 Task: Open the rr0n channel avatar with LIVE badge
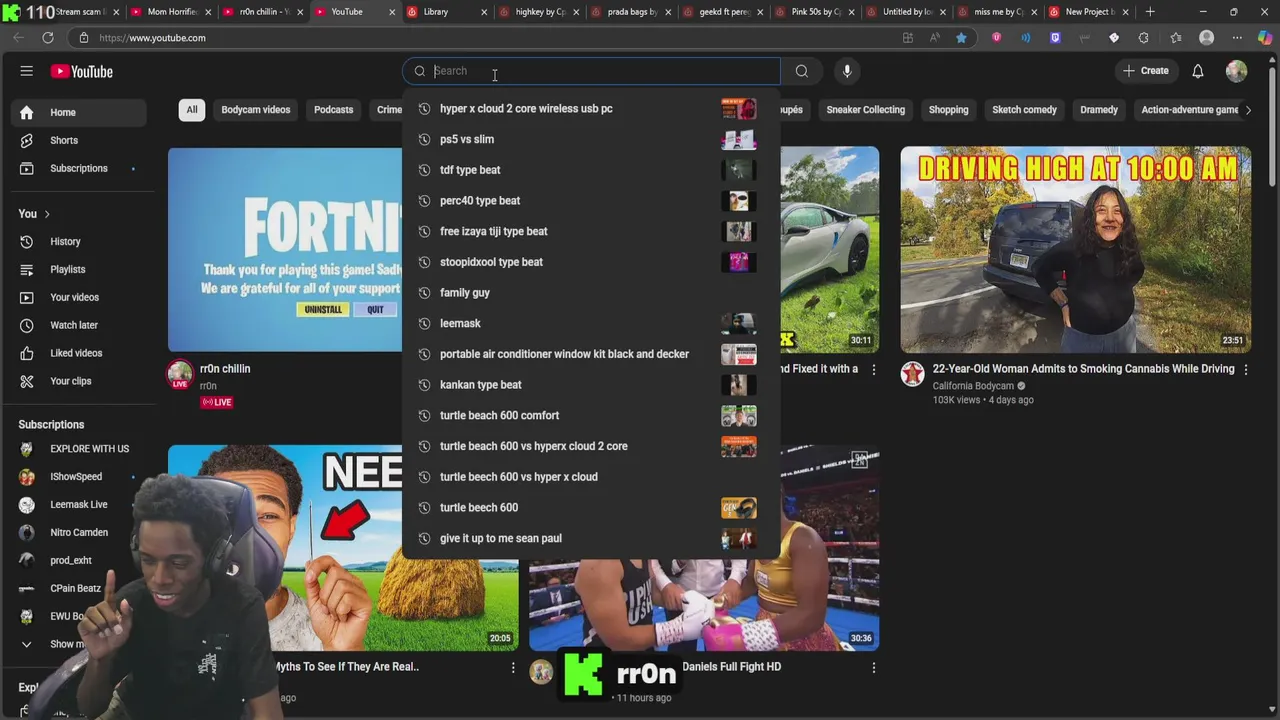pos(180,375)
